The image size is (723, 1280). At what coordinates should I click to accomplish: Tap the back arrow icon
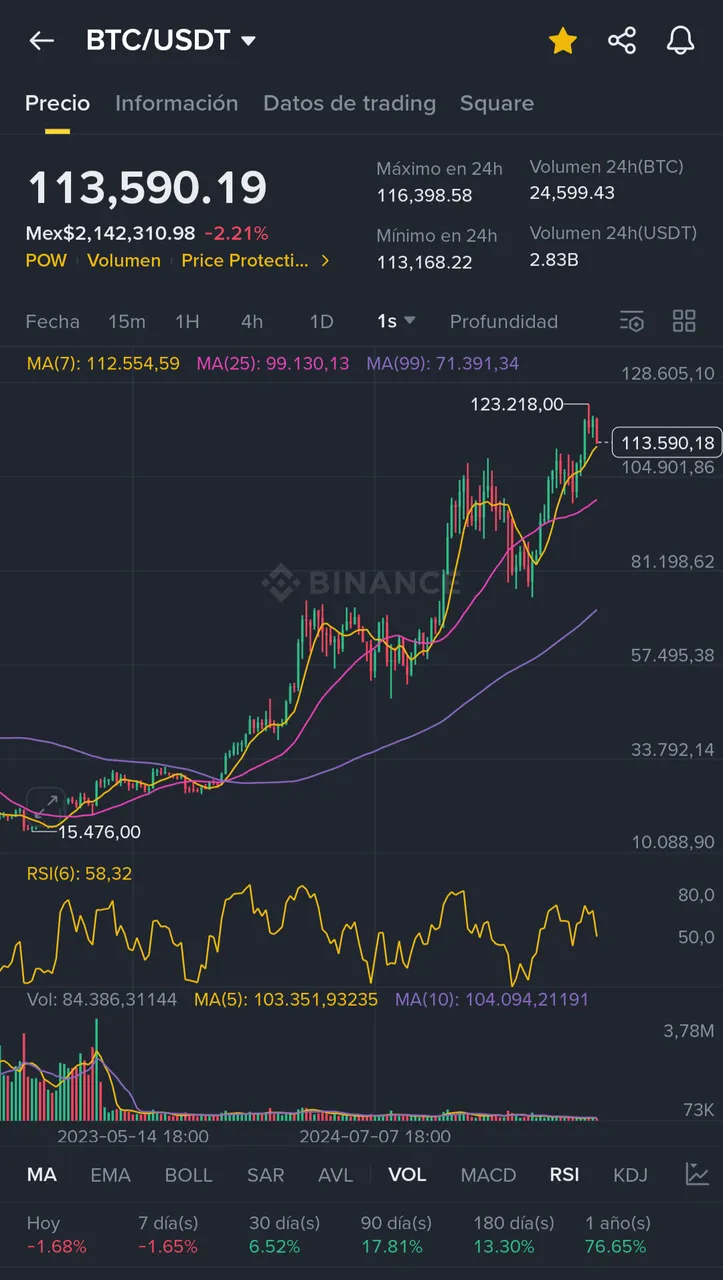point(41,41)
